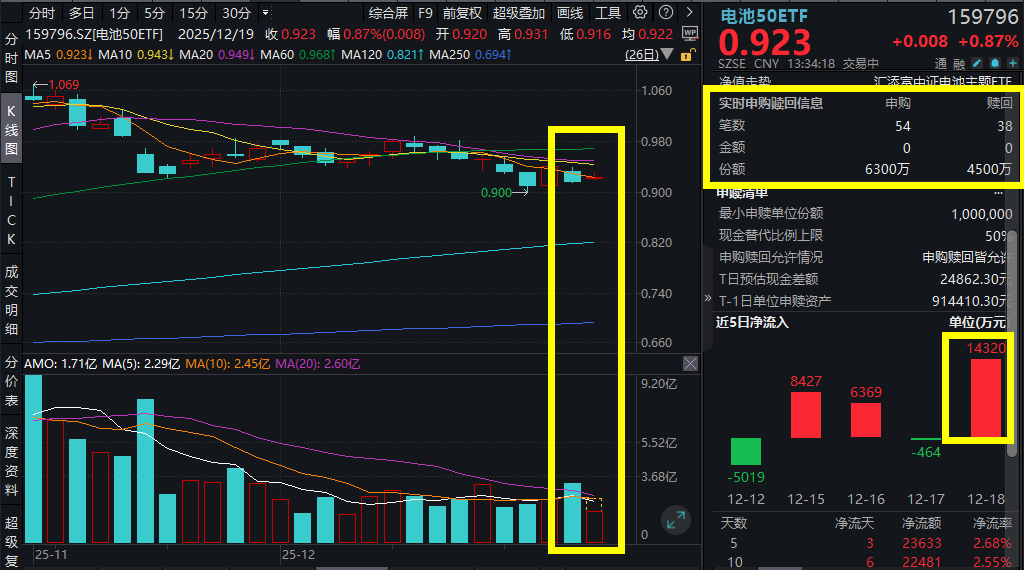Click MA(10): 2.45亿 volume label

(x=227, y=364)
